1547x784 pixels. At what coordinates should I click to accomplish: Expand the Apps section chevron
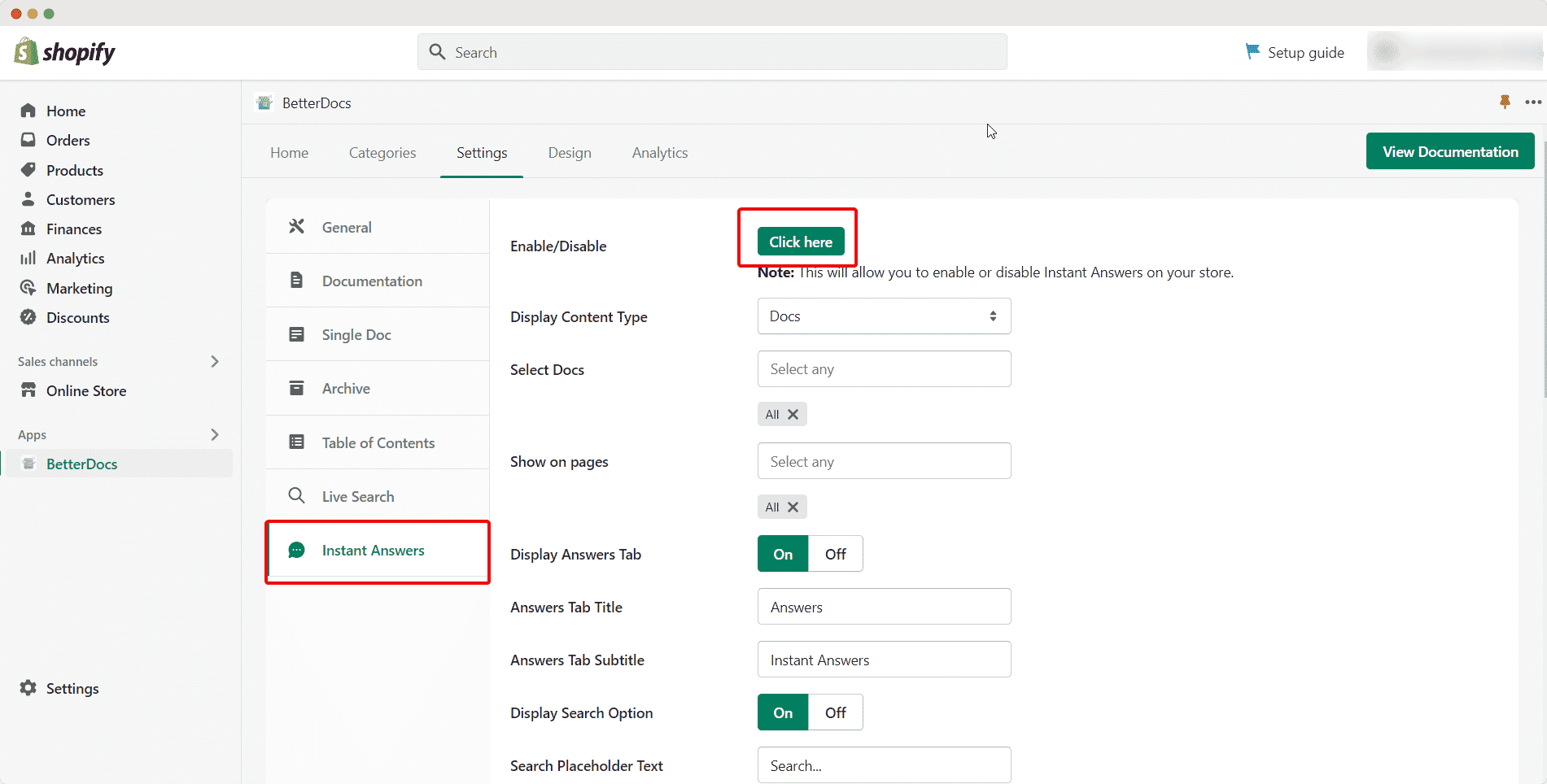pos(215,434)
